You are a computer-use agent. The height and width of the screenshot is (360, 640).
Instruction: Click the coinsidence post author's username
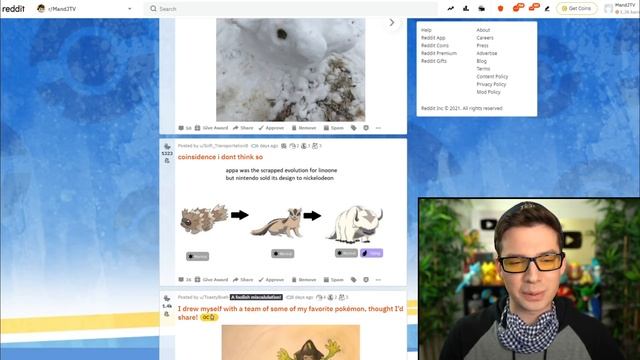[224, 146]
